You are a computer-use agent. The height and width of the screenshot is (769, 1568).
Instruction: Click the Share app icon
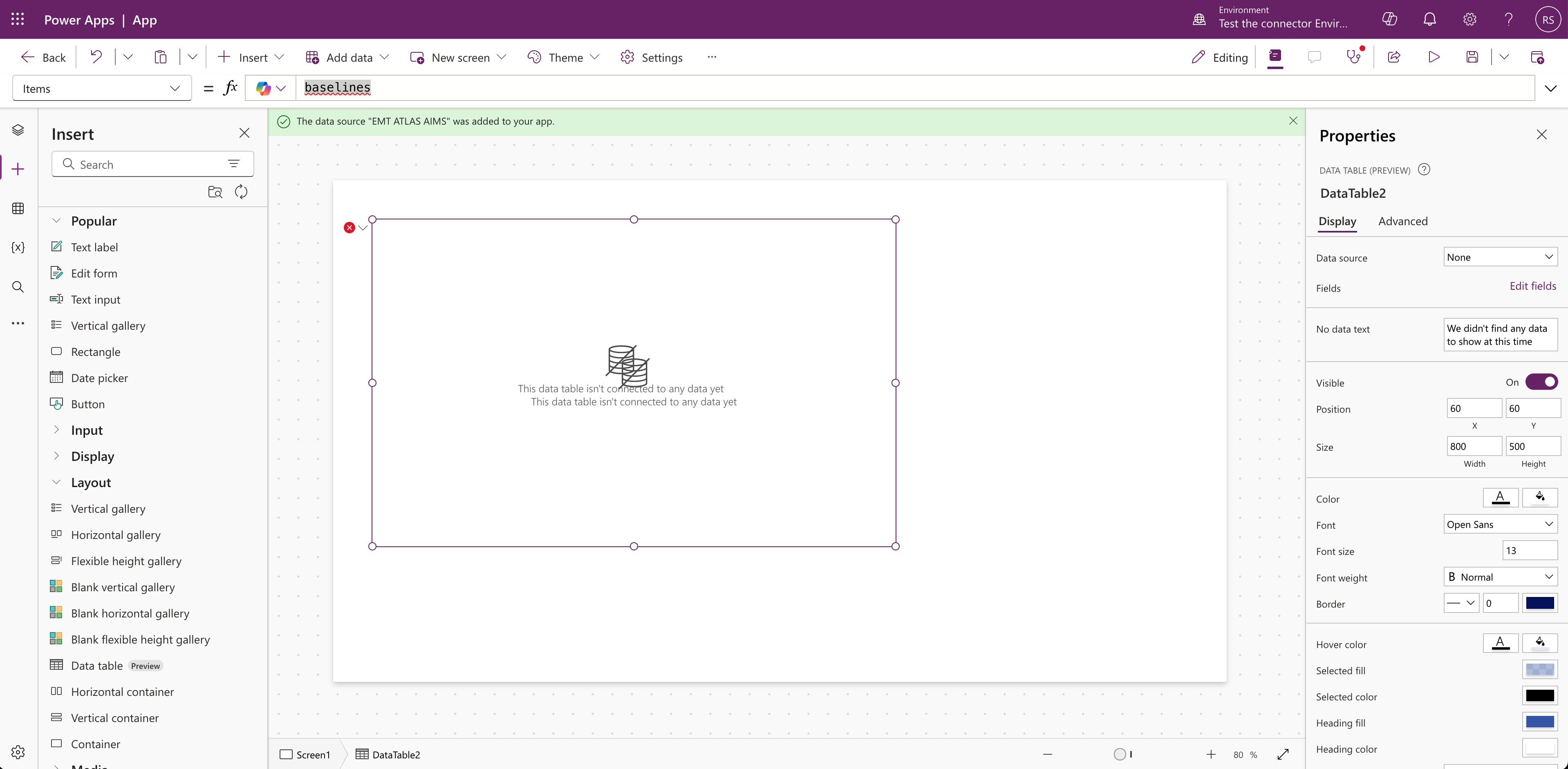1394,57
